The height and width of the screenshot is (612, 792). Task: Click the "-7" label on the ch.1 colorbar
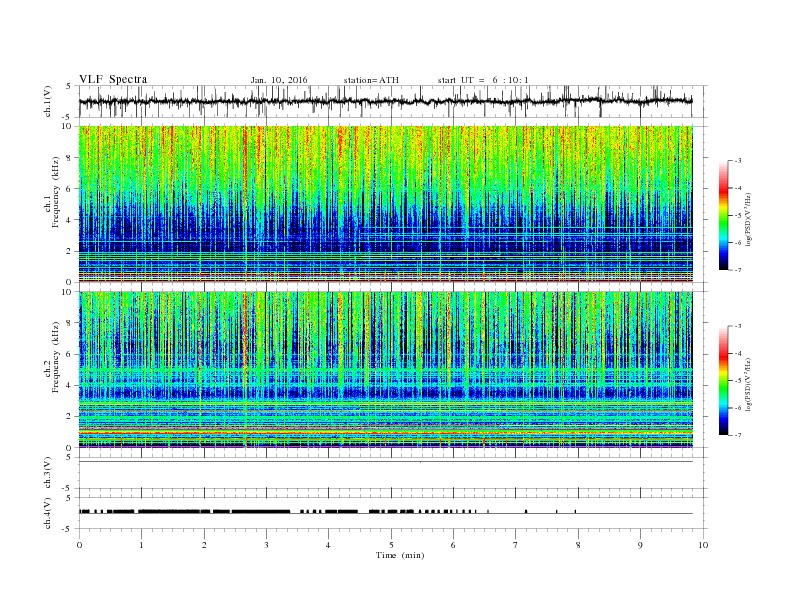tap(738, 270)
